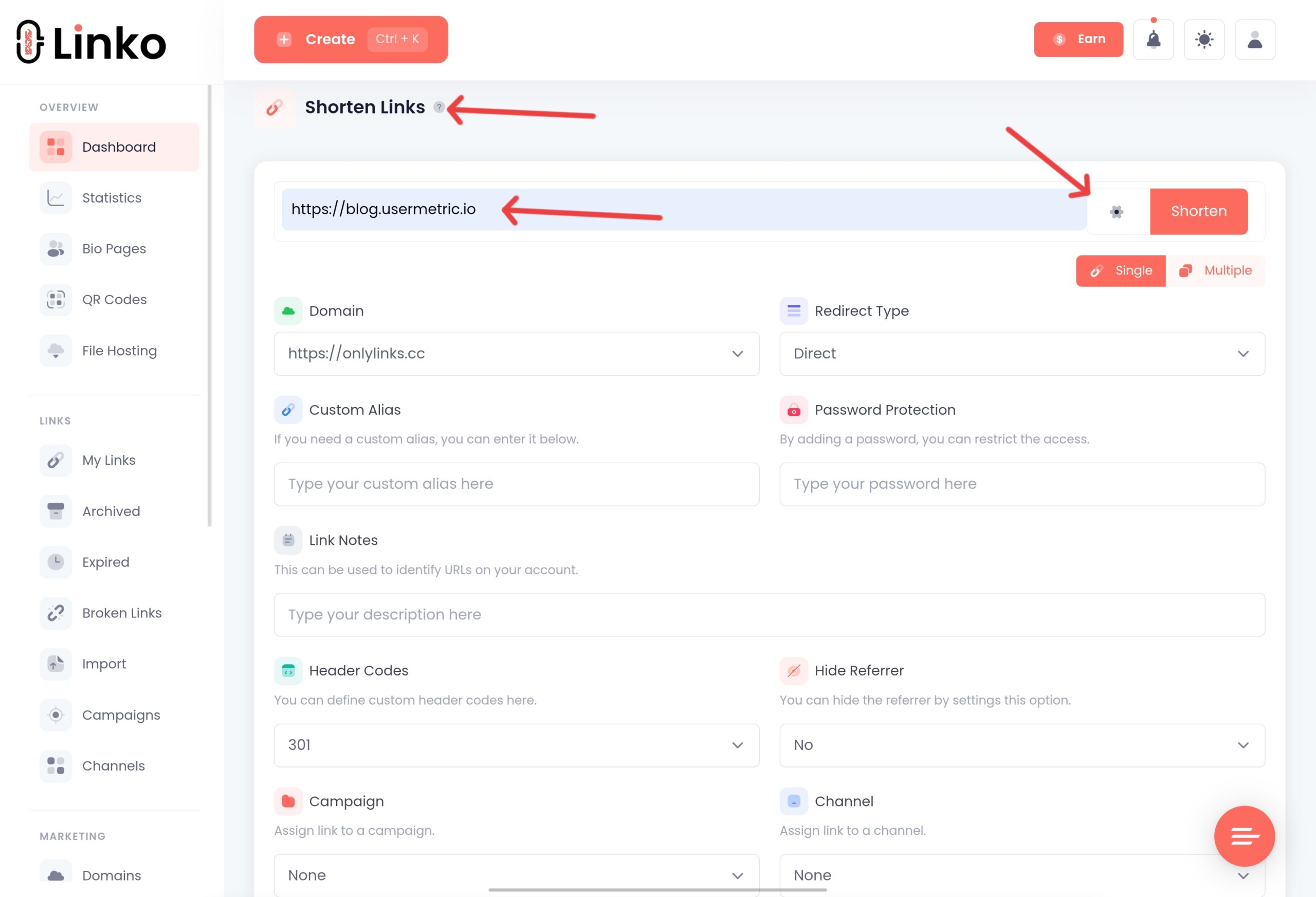1316x897 pixels.
Task: Go to QR Codes
Action: point(115,300)
